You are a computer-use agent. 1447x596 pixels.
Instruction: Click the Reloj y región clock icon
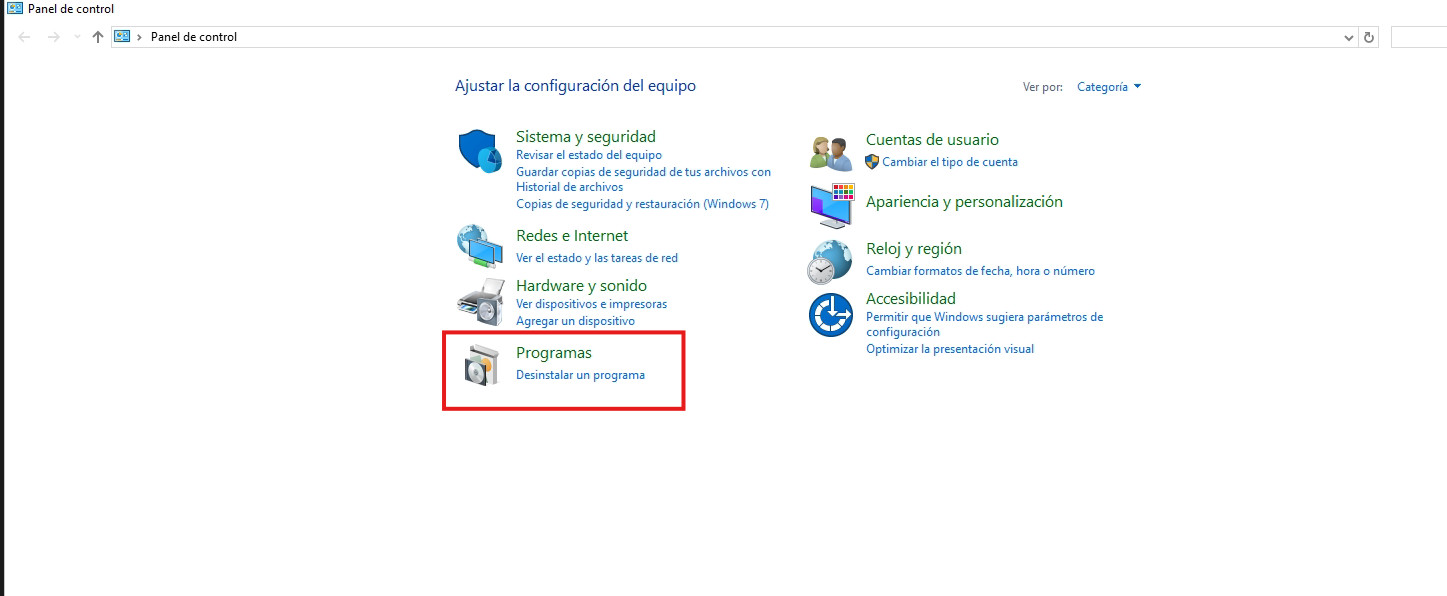pyautogui.click(x=830, y=262)
